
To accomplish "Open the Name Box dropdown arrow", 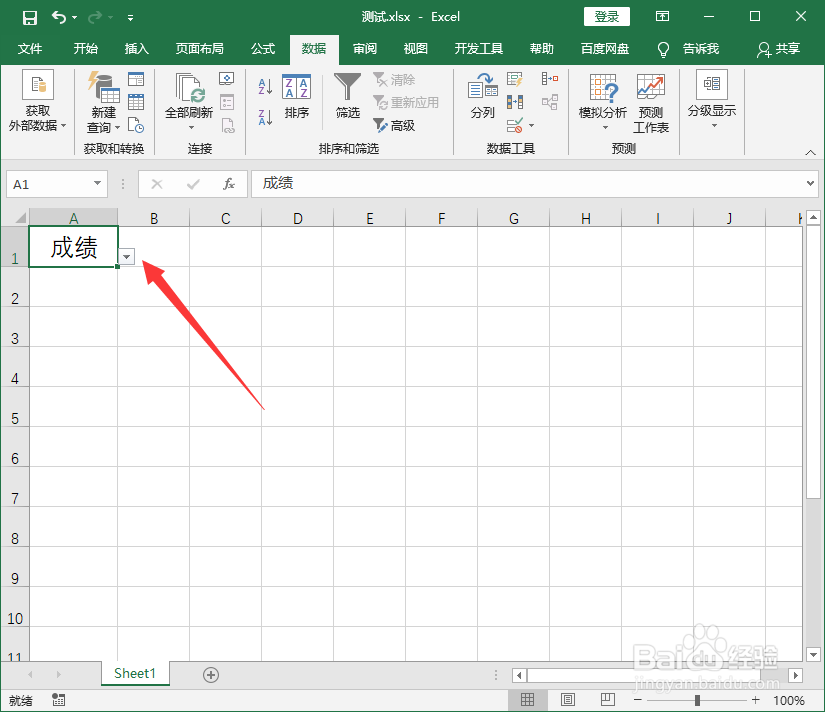I will [x=97, y=183].
